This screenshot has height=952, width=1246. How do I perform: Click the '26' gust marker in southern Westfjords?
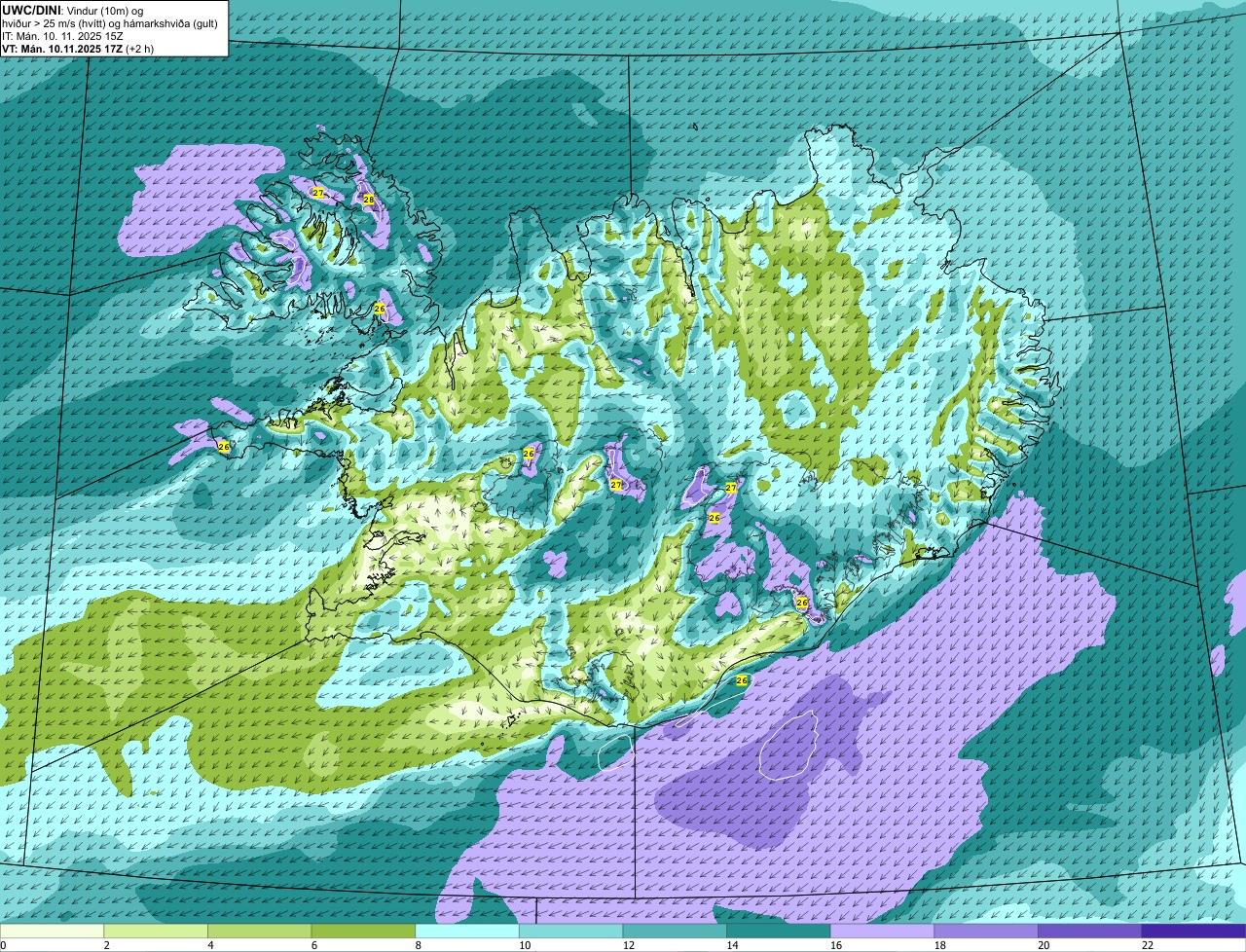380,309
